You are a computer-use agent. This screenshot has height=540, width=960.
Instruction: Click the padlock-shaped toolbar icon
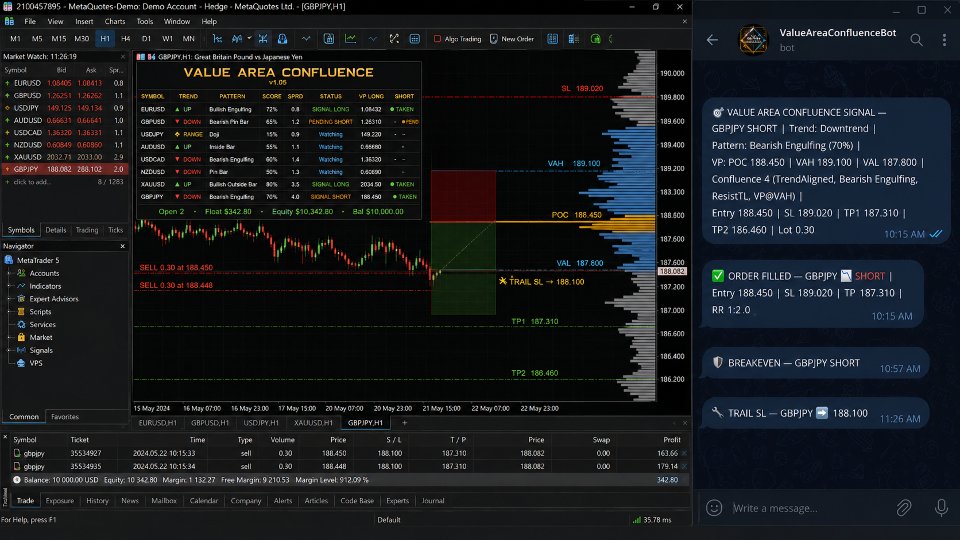point(282,39)
